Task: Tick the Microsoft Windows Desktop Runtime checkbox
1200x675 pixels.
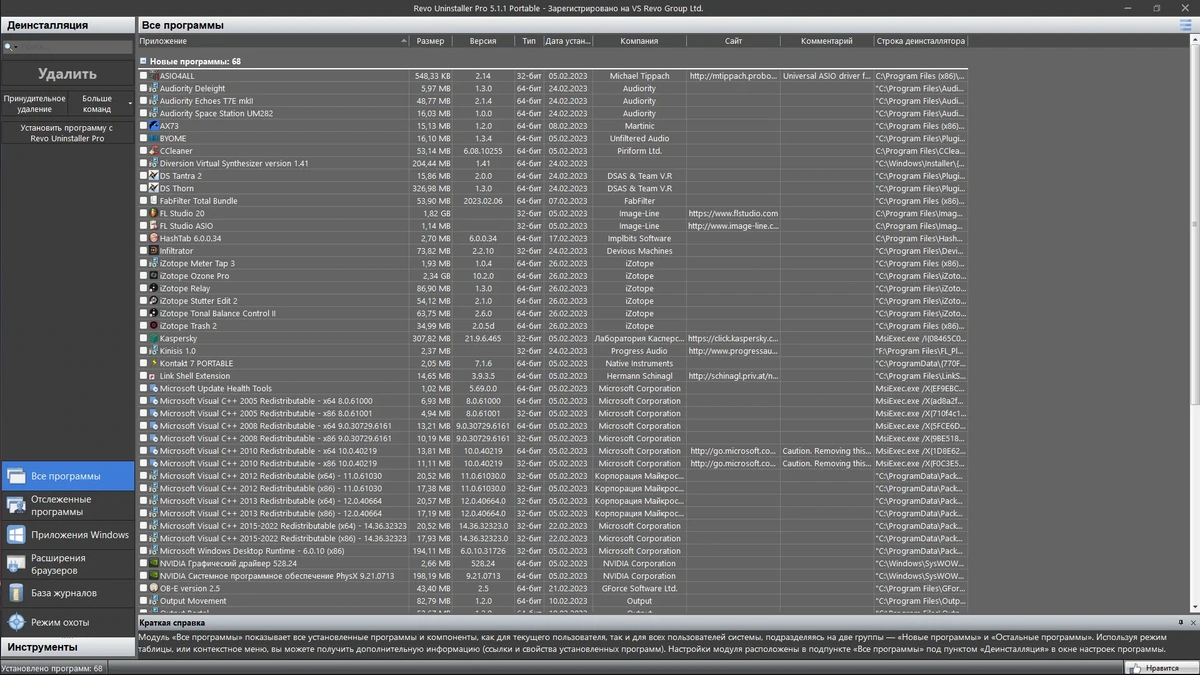Action: click(x=143, y=551)
